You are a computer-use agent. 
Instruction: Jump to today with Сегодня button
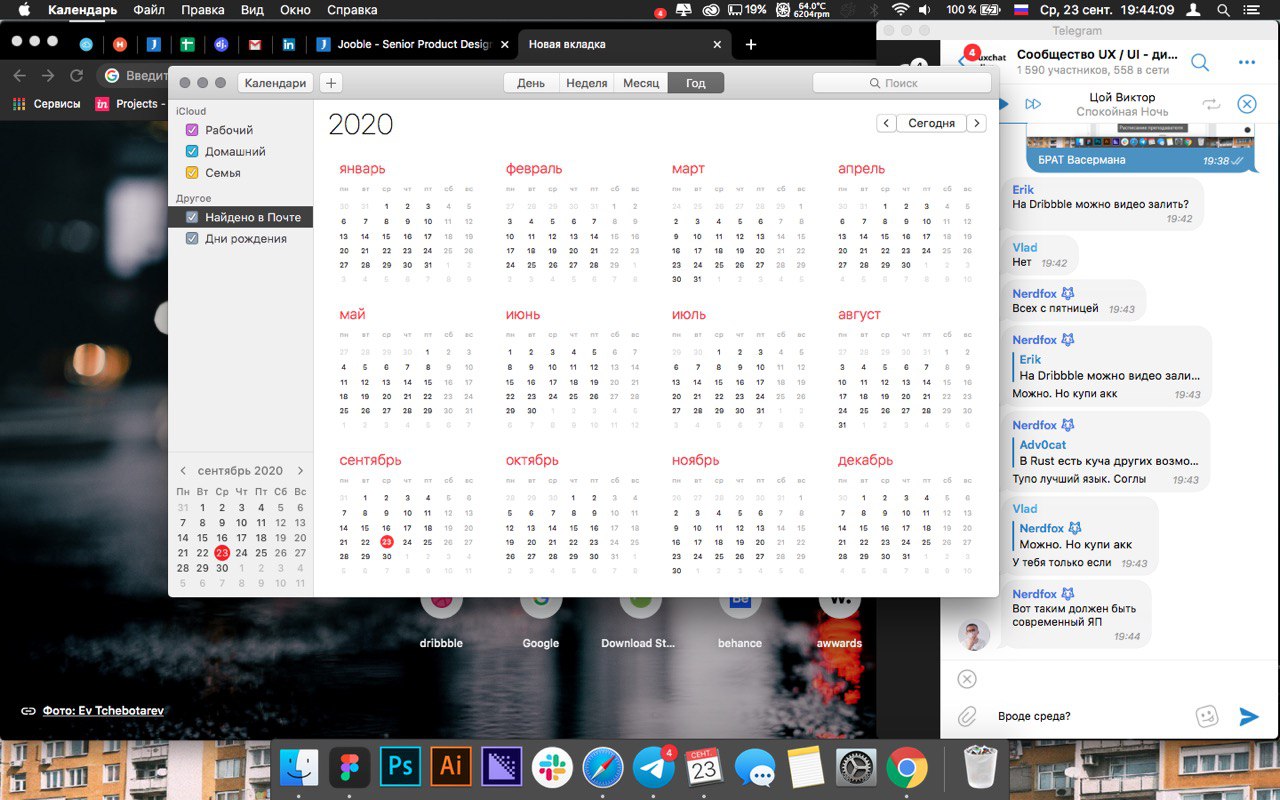(x=931, y=123)
